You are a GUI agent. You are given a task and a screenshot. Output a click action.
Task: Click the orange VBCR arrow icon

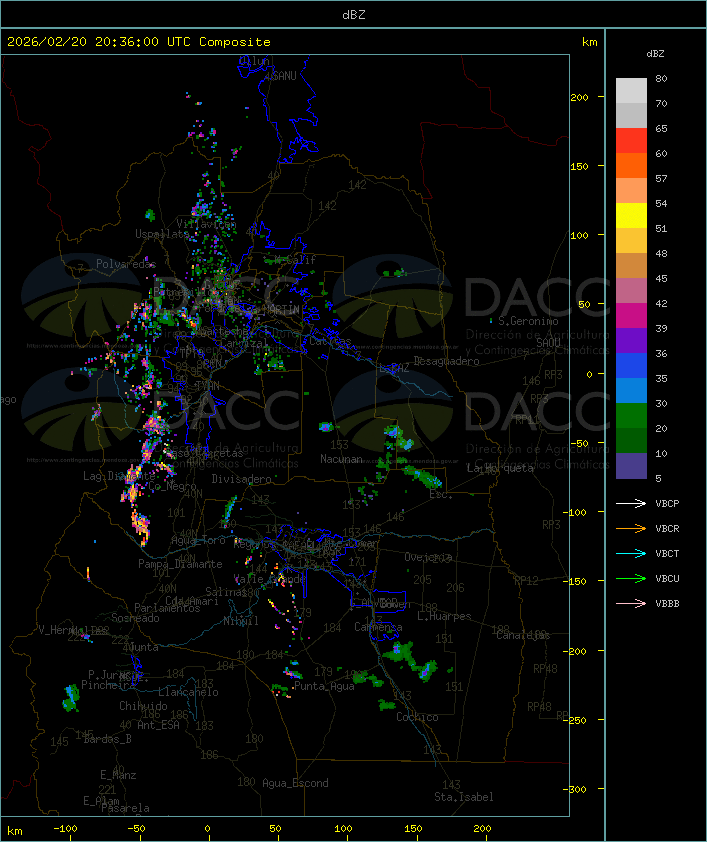[x=631, y=528]
